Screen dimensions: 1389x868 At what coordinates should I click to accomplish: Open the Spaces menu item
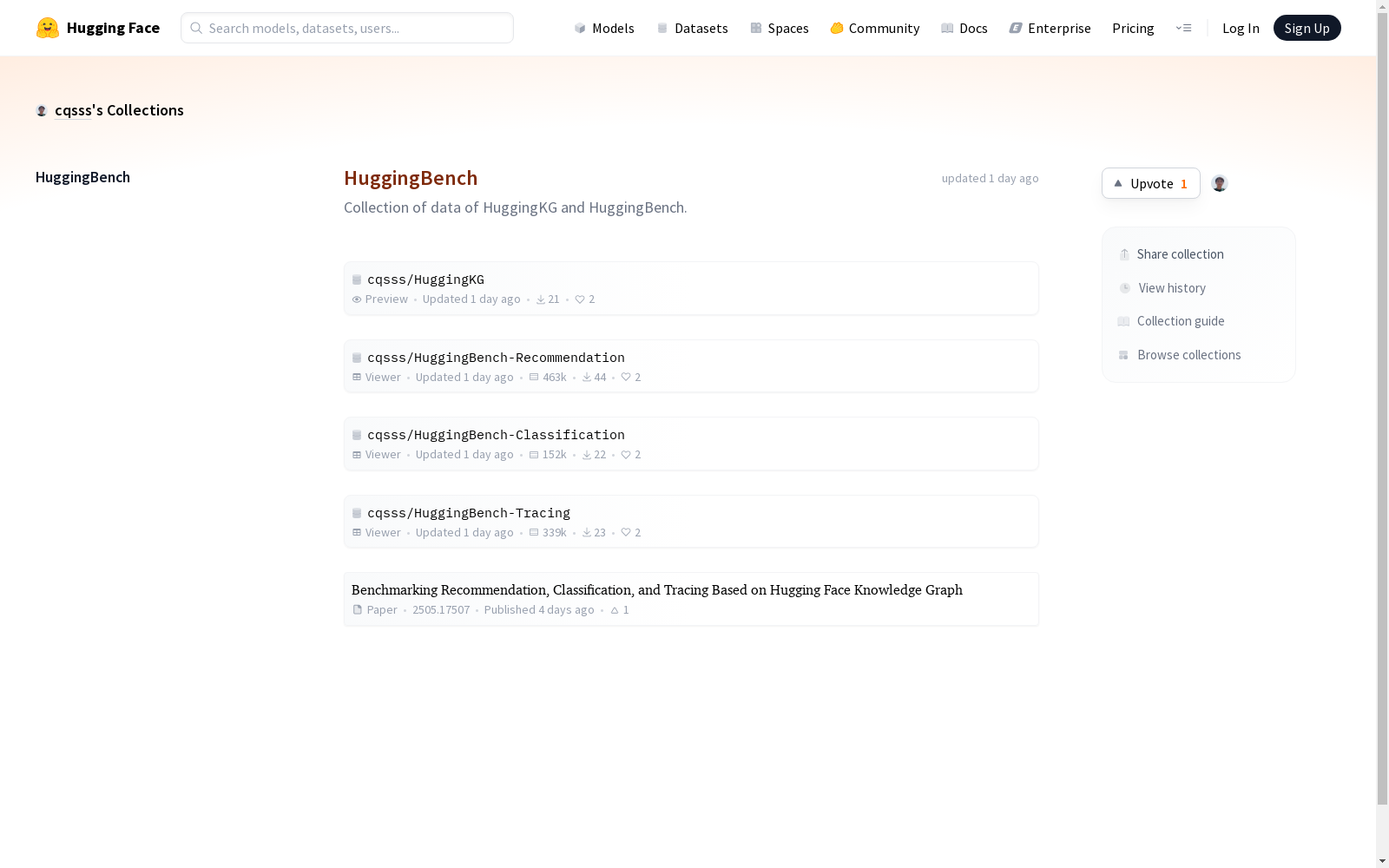point(780,28)
